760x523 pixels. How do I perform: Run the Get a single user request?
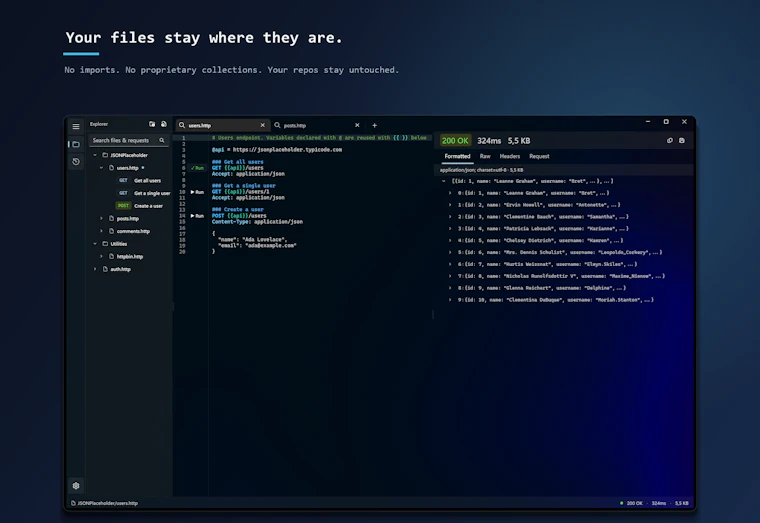click(x=197, y=192)
